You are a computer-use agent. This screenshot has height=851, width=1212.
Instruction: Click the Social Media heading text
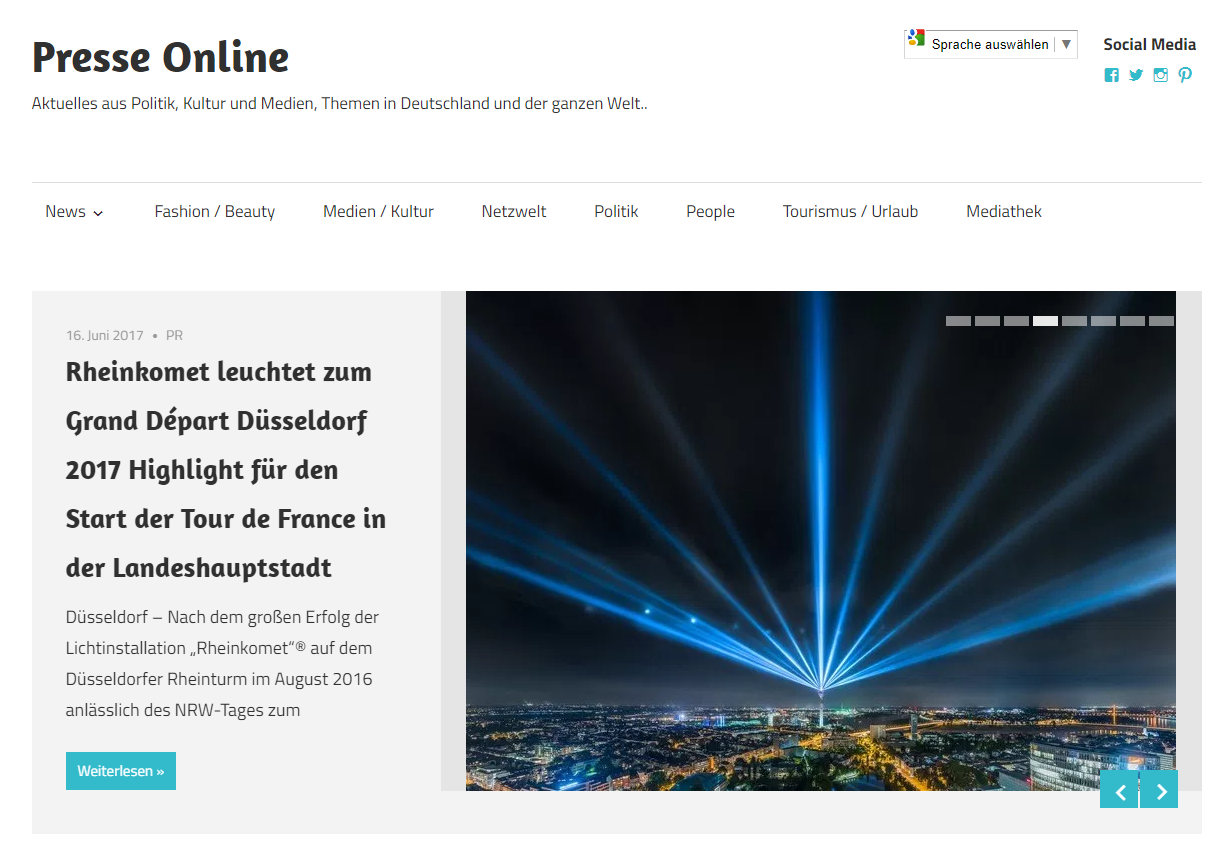[x=1149, y=44]
